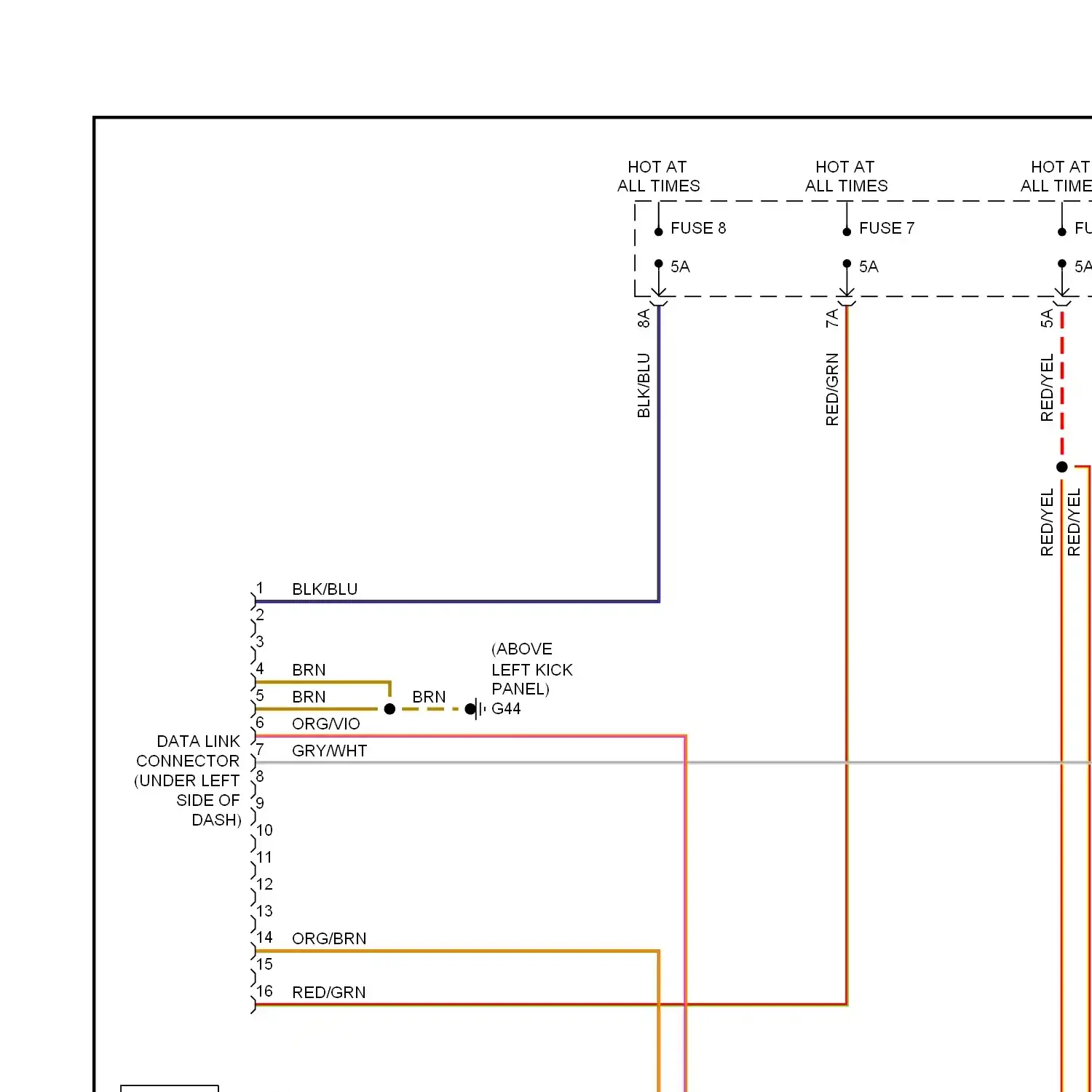Screen dimensions: 1092x1092
Task: Click the FUSE 7 label
Action: 887,228
